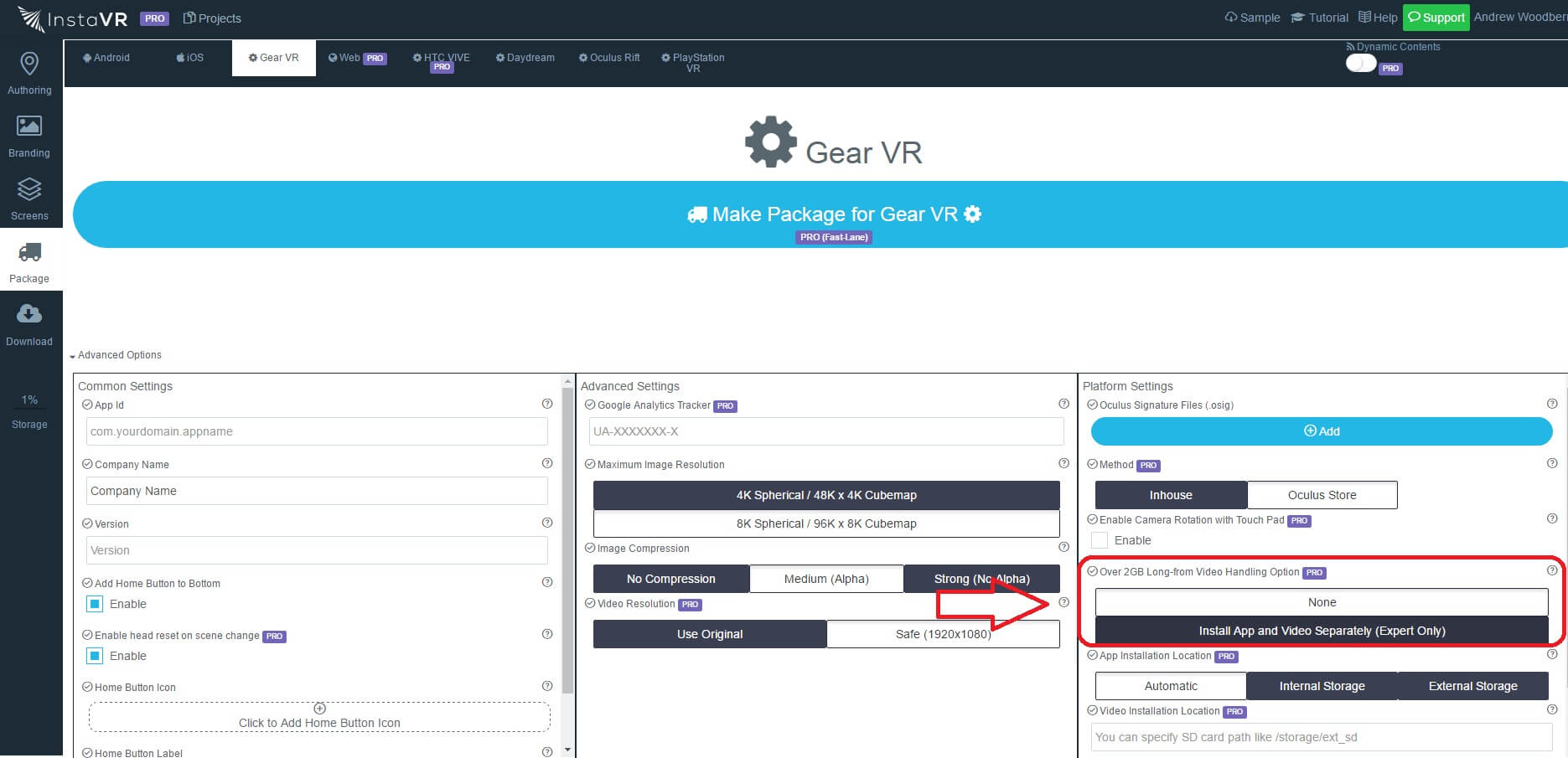The image size is (1568, 758).
Task: Click the Video Installation Location path field
Action: (x=1322, y=737)
